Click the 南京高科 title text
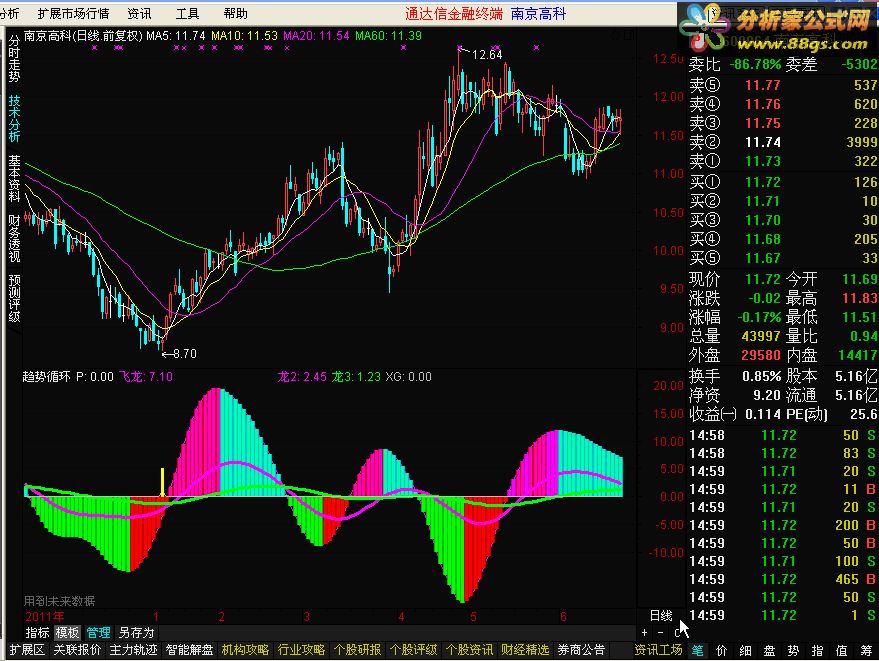 (538, 14)
